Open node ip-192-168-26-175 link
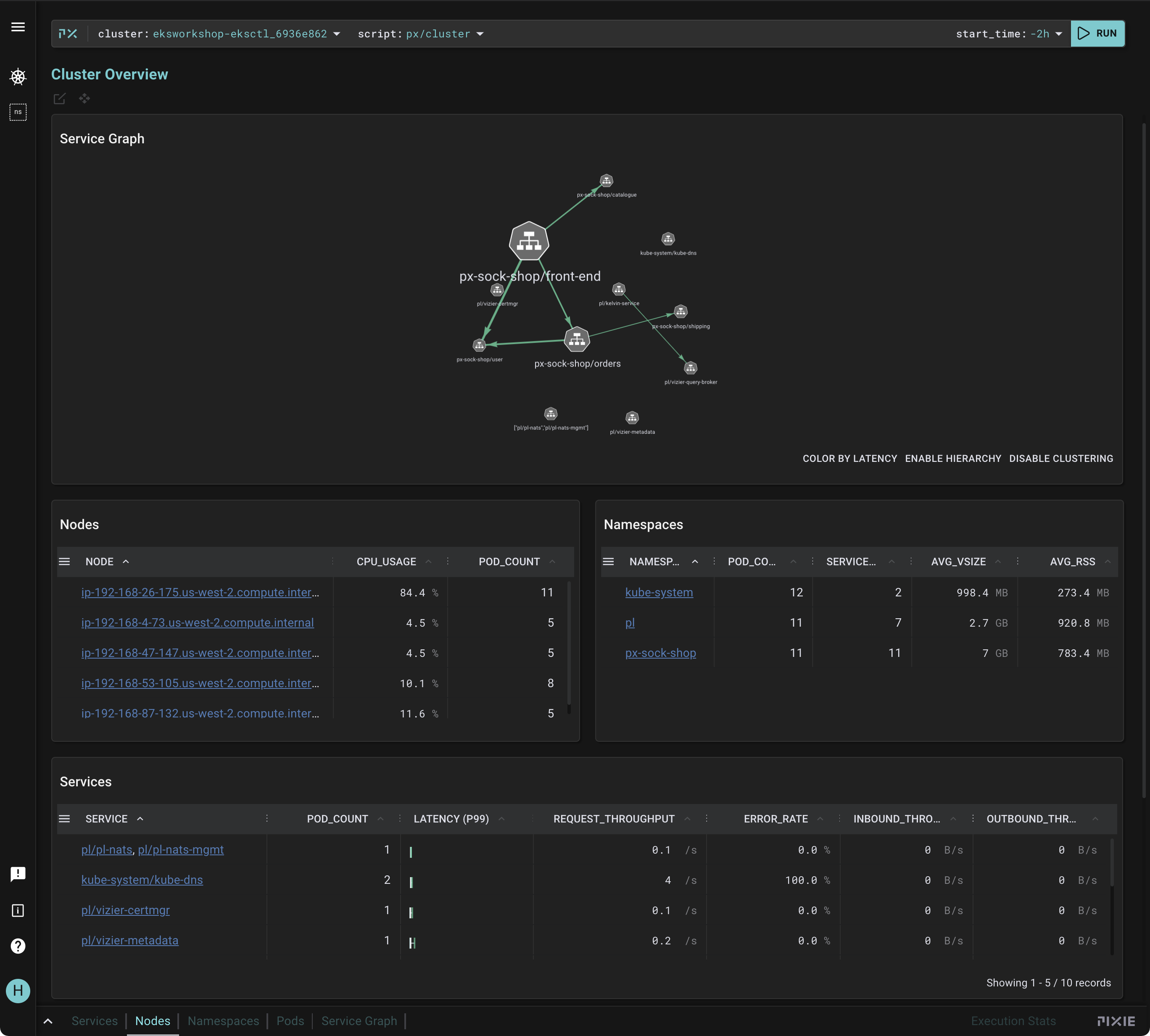The image size is (1150, 1036). 200,593
